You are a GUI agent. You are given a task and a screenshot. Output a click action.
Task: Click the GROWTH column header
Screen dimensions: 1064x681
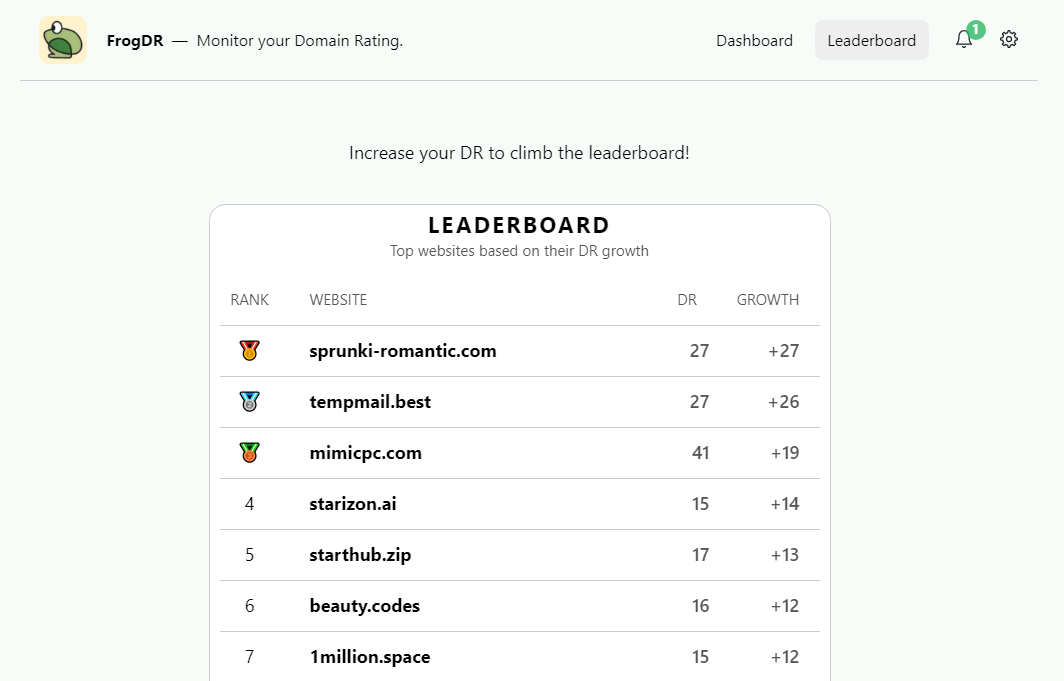pos(768,300)
